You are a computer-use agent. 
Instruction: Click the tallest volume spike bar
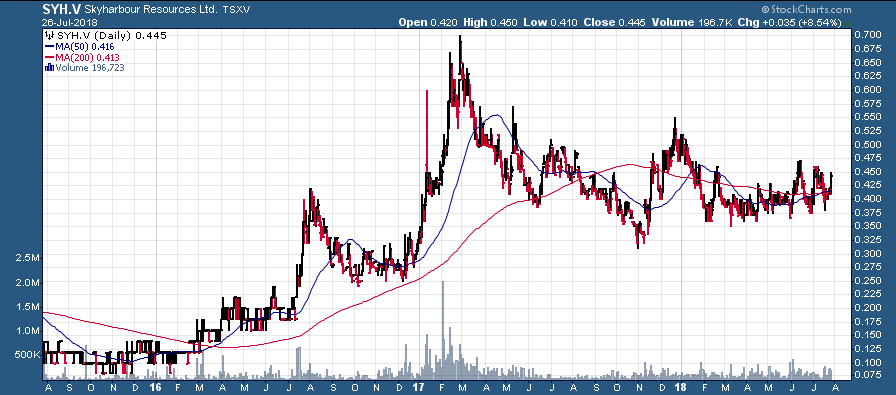tap(442, 330)
